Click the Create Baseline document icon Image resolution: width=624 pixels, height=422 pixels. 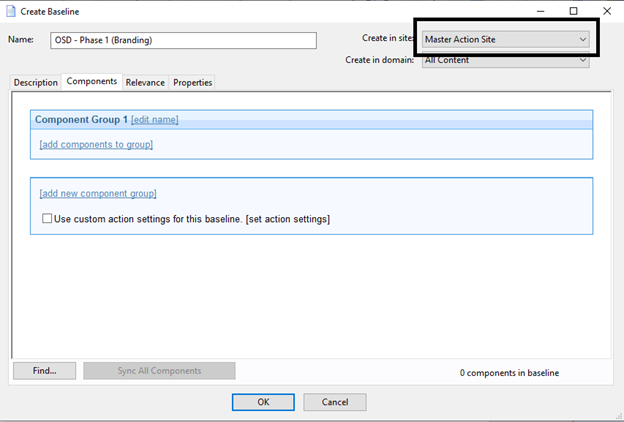pyautogui.click(x=11, y=11)
